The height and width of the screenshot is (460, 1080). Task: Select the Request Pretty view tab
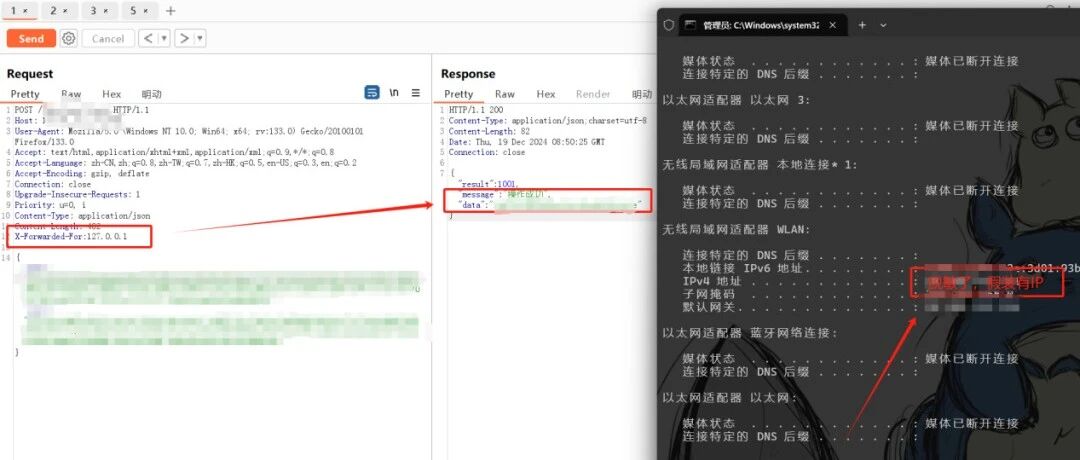pyautogui.click(x=25, y=94)
